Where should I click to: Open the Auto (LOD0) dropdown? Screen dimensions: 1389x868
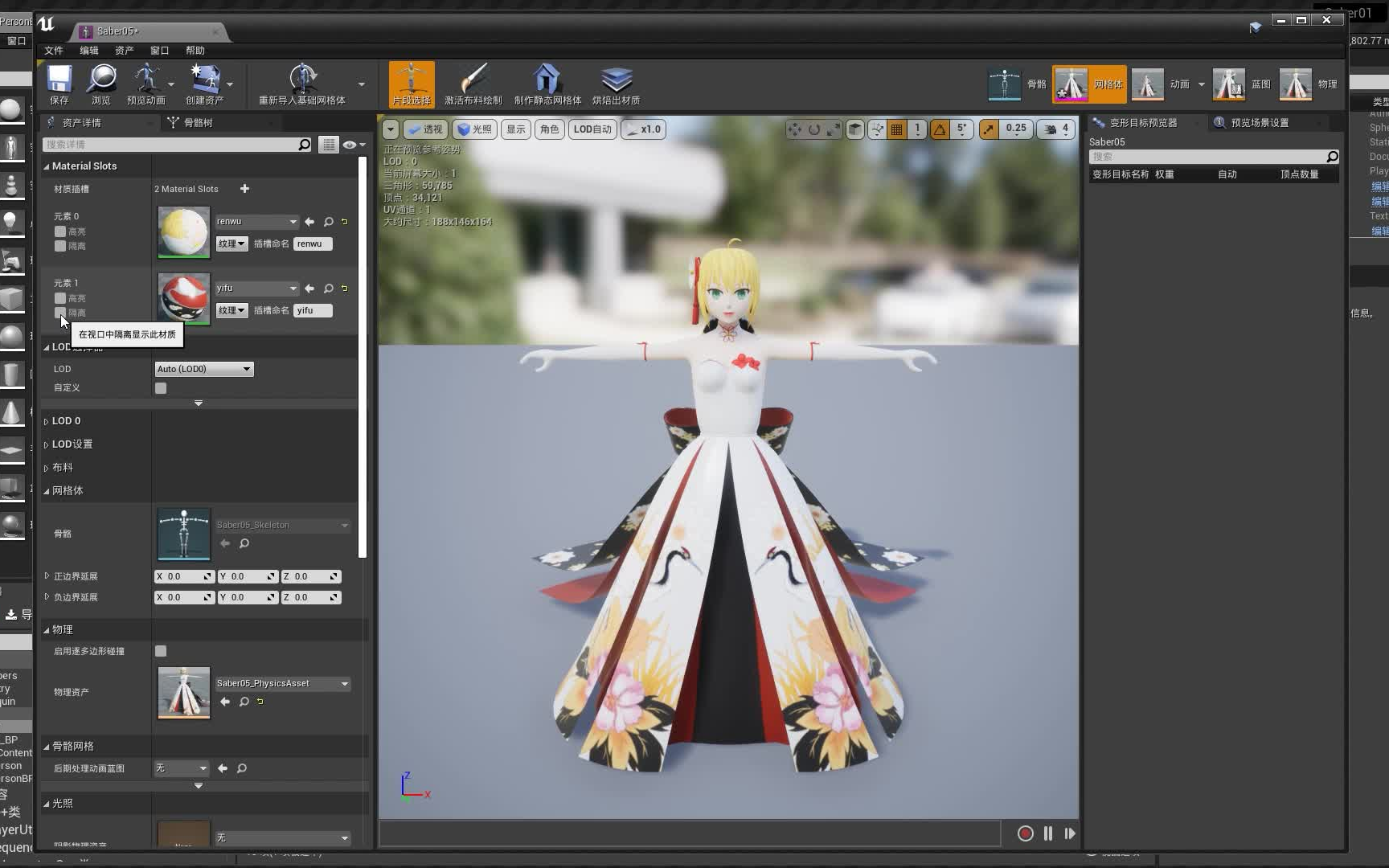pyautogui.click(x=204, y=369)
